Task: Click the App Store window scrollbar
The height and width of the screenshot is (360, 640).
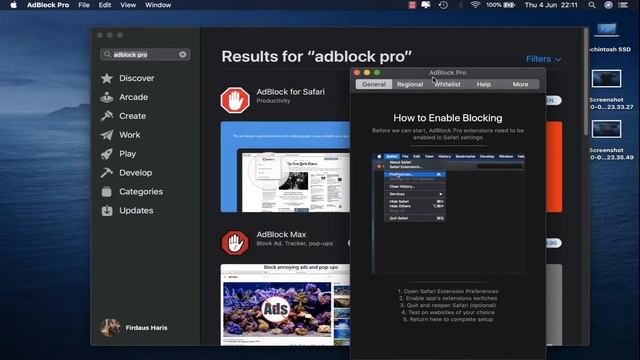Action: 586,82
